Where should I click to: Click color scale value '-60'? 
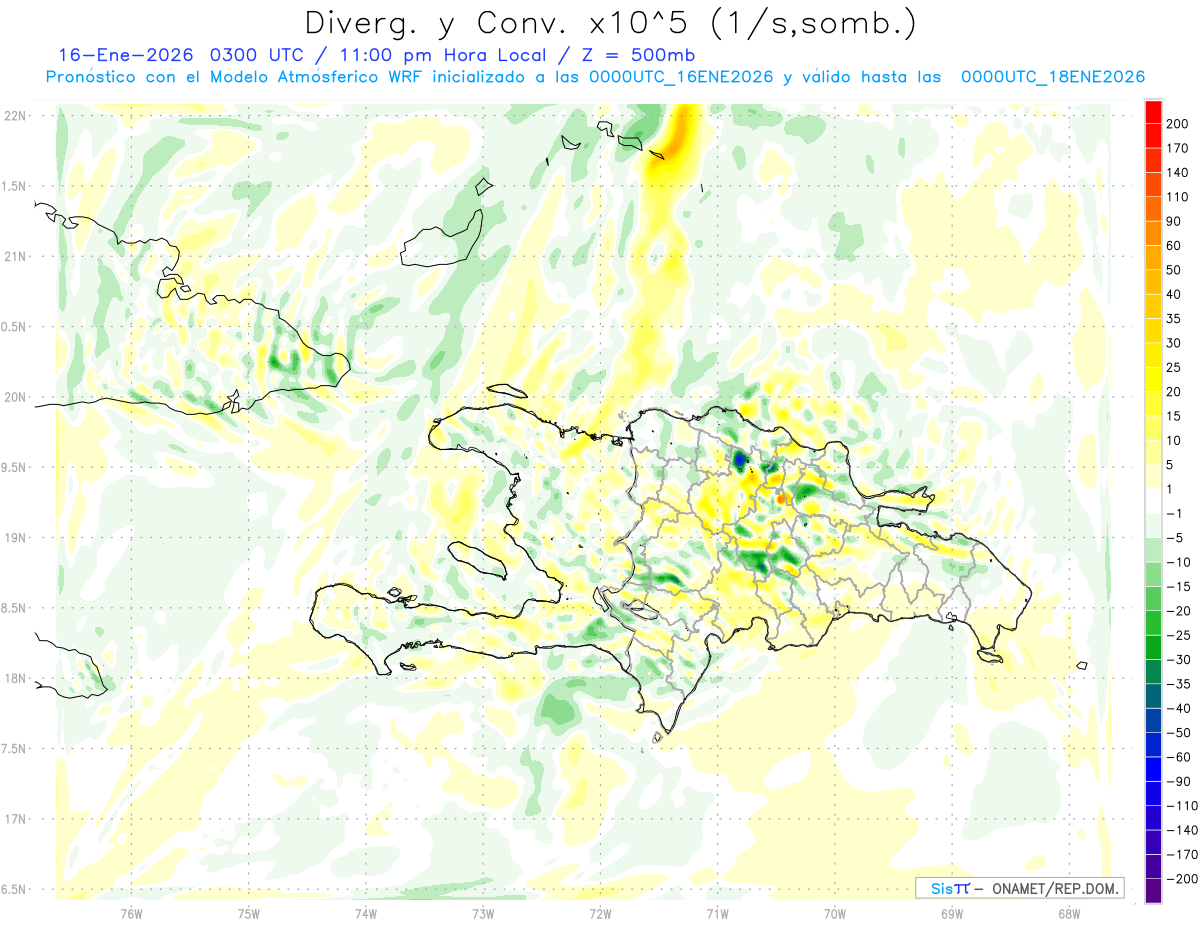(x=1180, y=757)
